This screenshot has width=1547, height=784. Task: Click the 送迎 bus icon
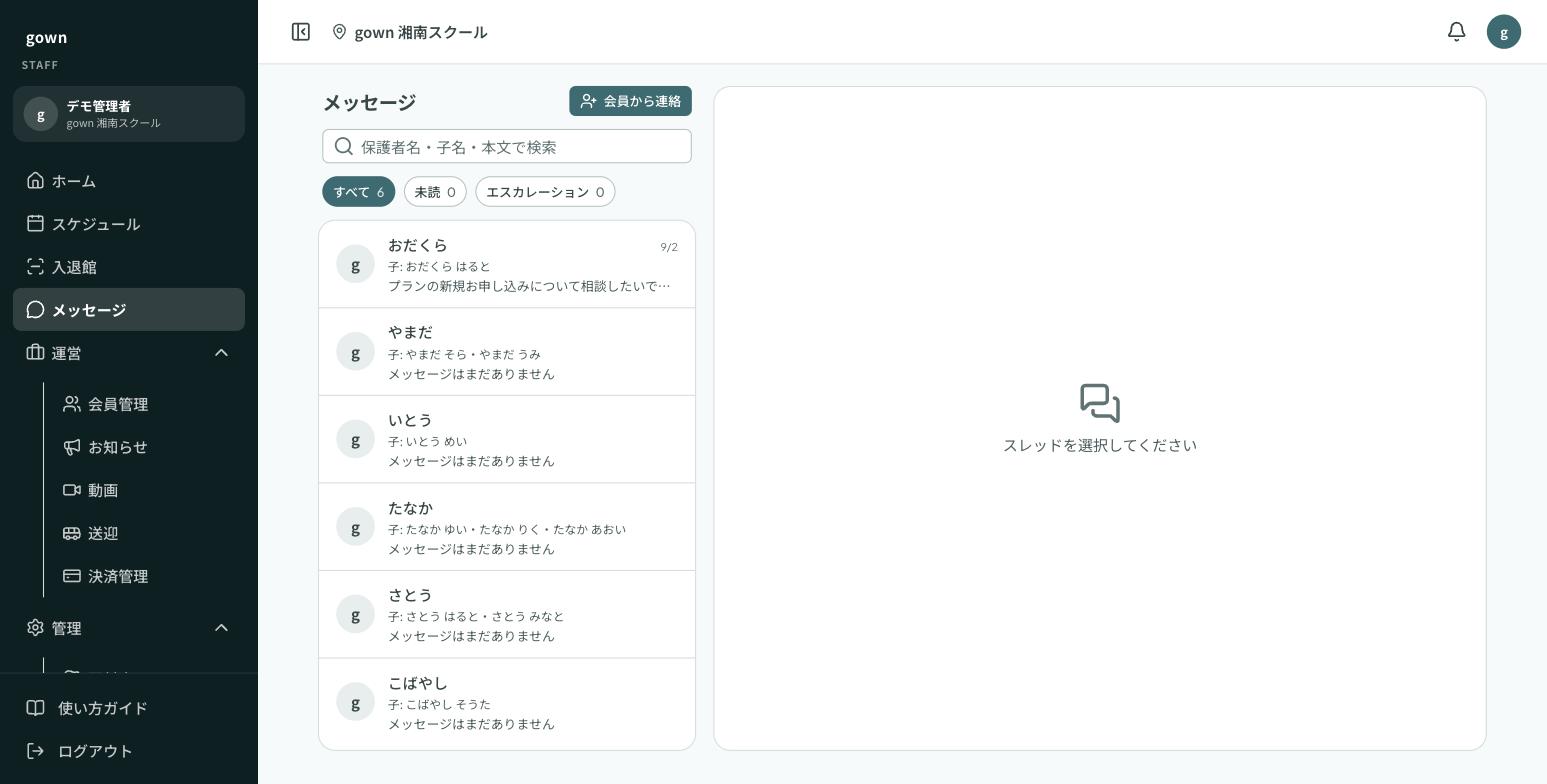72,533
